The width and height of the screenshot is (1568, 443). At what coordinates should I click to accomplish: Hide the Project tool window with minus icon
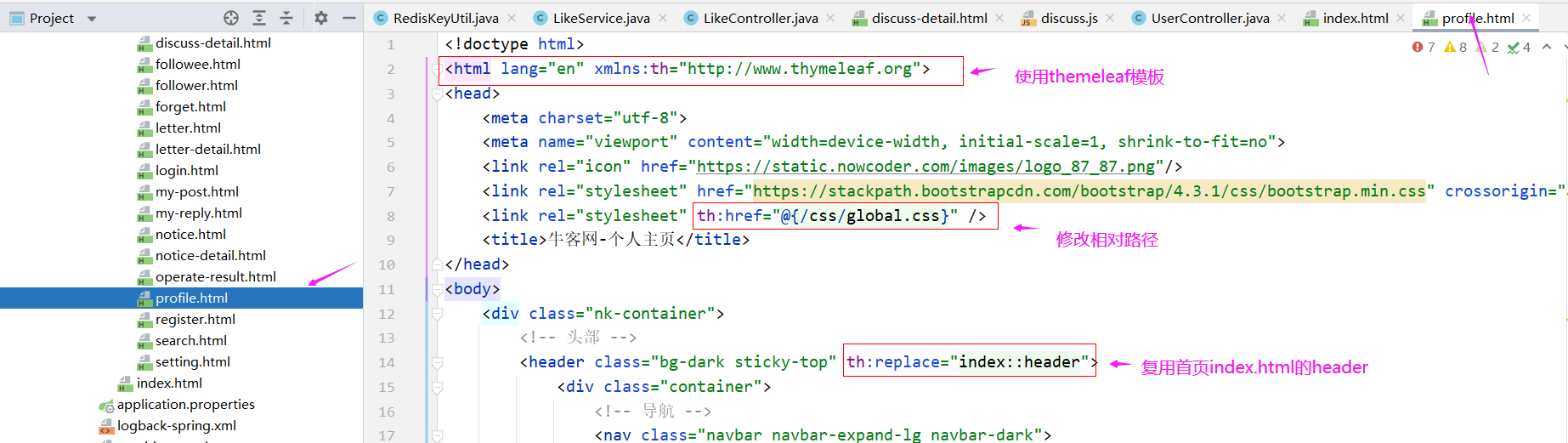(x=349, y=18)
